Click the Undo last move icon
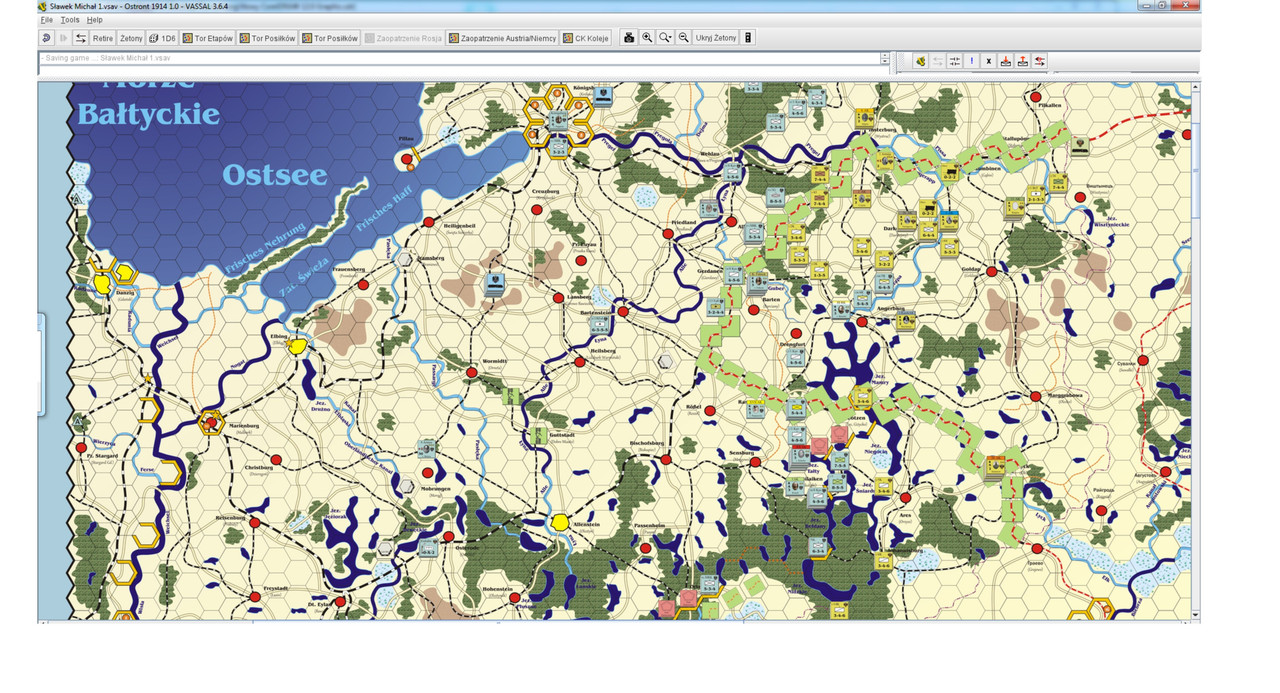Viewport: 1280px width, 693px height. [x=46, y=38]
